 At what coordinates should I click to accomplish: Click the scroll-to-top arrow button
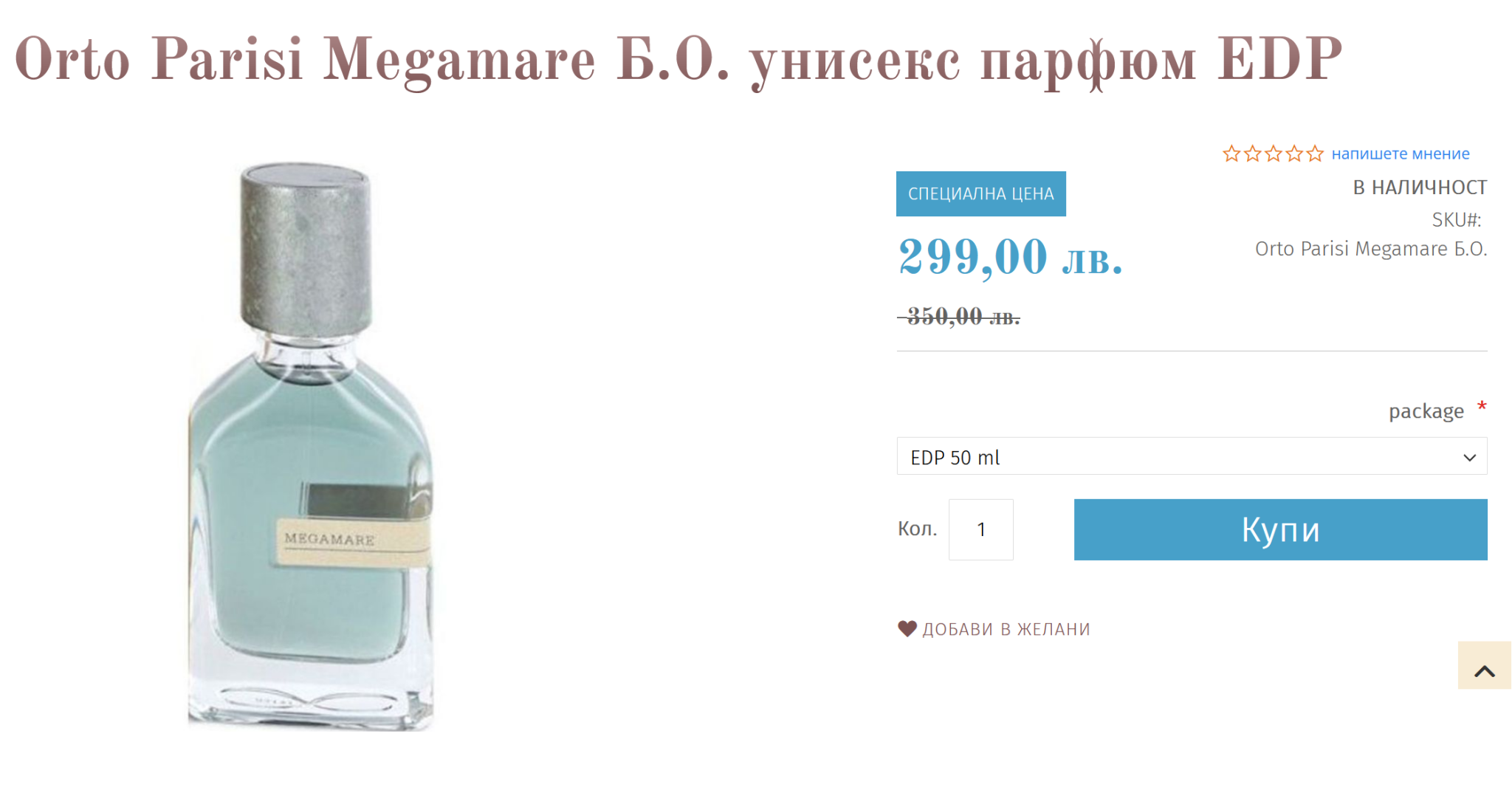1484,665
